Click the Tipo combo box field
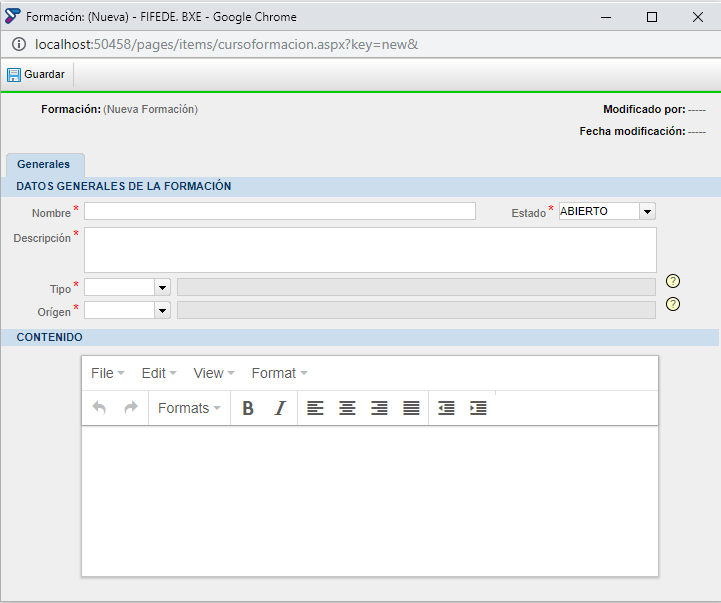This screenshot has height=603, width=721. tap(120, 287)
